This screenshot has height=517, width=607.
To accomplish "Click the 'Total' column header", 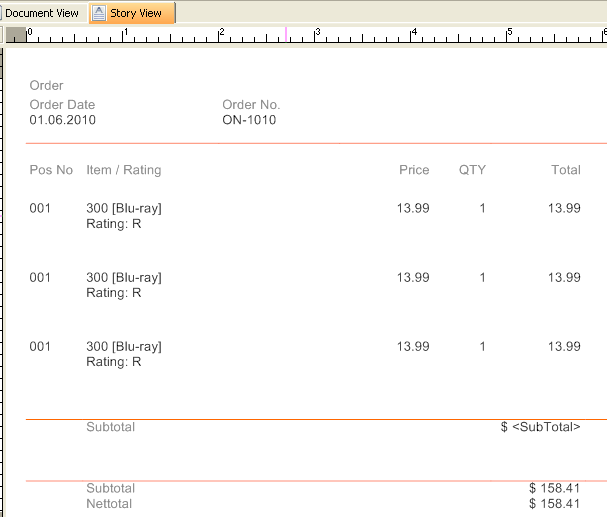I will (x=565, y=170).
